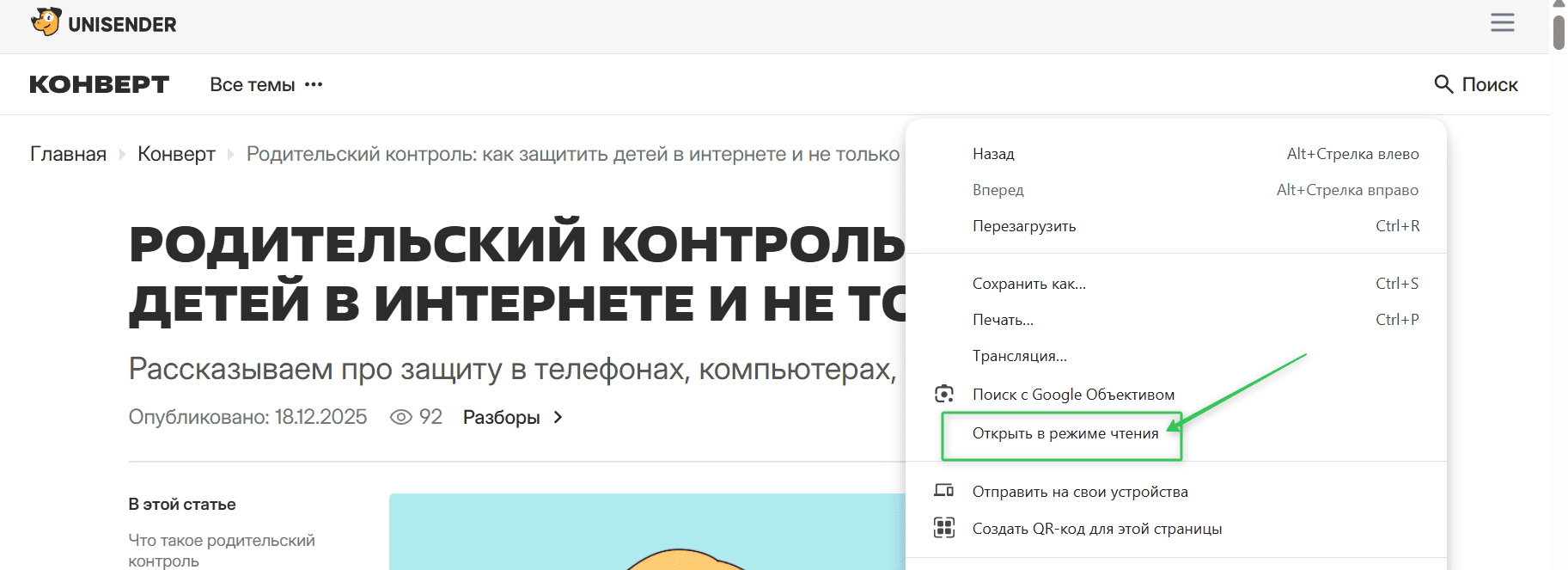The height and width of the screenshot is (570, 1568).
Task: Click the search magnifier icon
Action: pos(1443,84)
